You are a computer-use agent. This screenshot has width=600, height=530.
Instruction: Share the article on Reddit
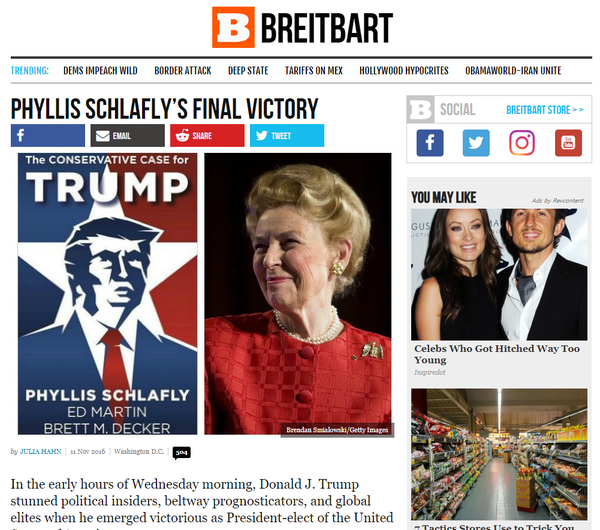[x=207, y=135]
